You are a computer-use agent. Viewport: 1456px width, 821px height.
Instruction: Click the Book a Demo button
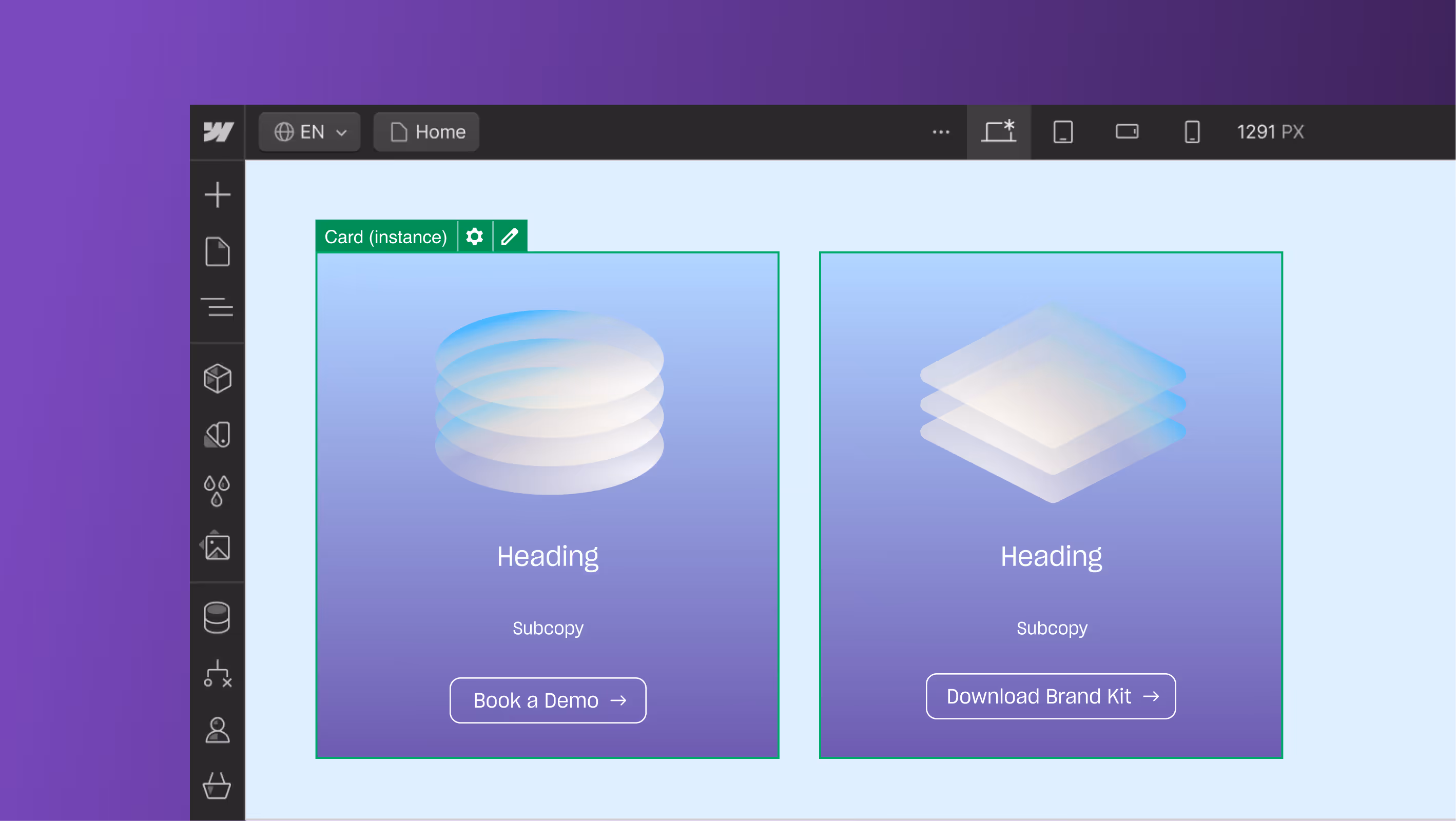point(547,700)
